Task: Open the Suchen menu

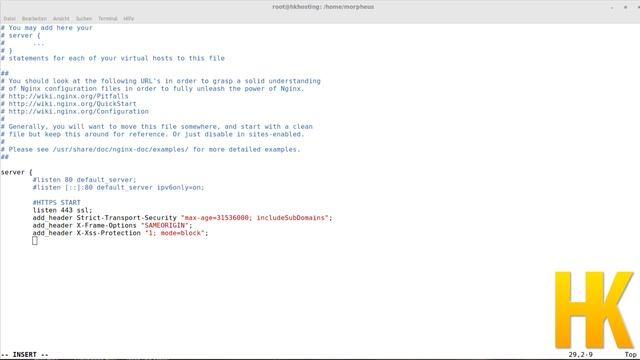Action: 84,19
